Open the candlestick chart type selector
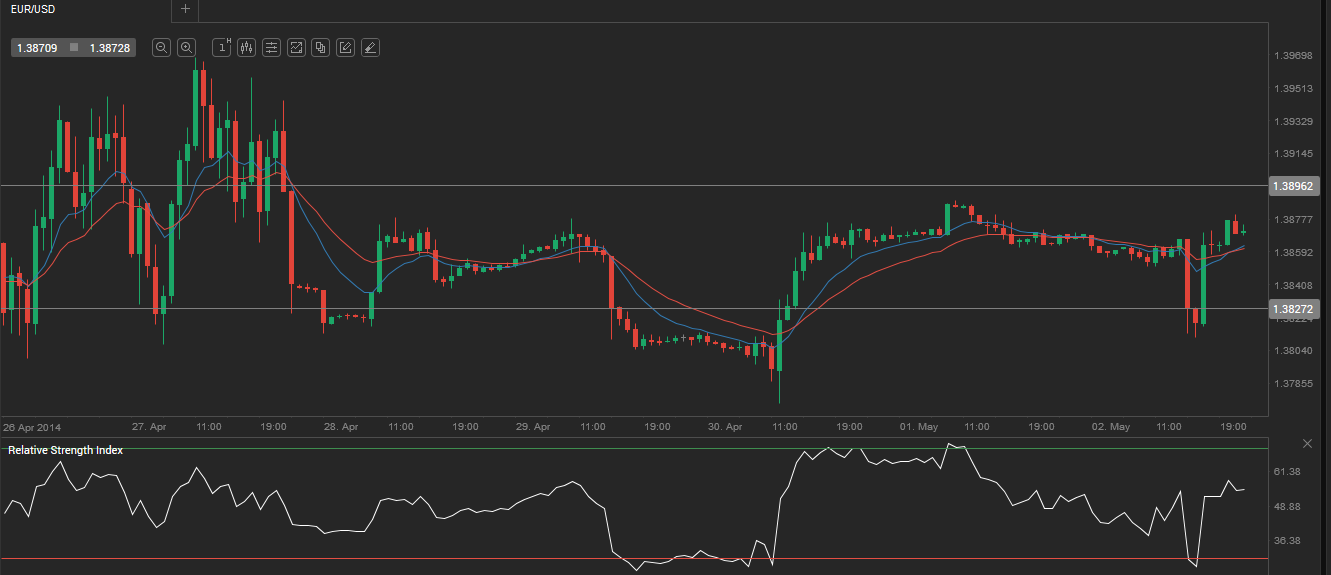 246,47
